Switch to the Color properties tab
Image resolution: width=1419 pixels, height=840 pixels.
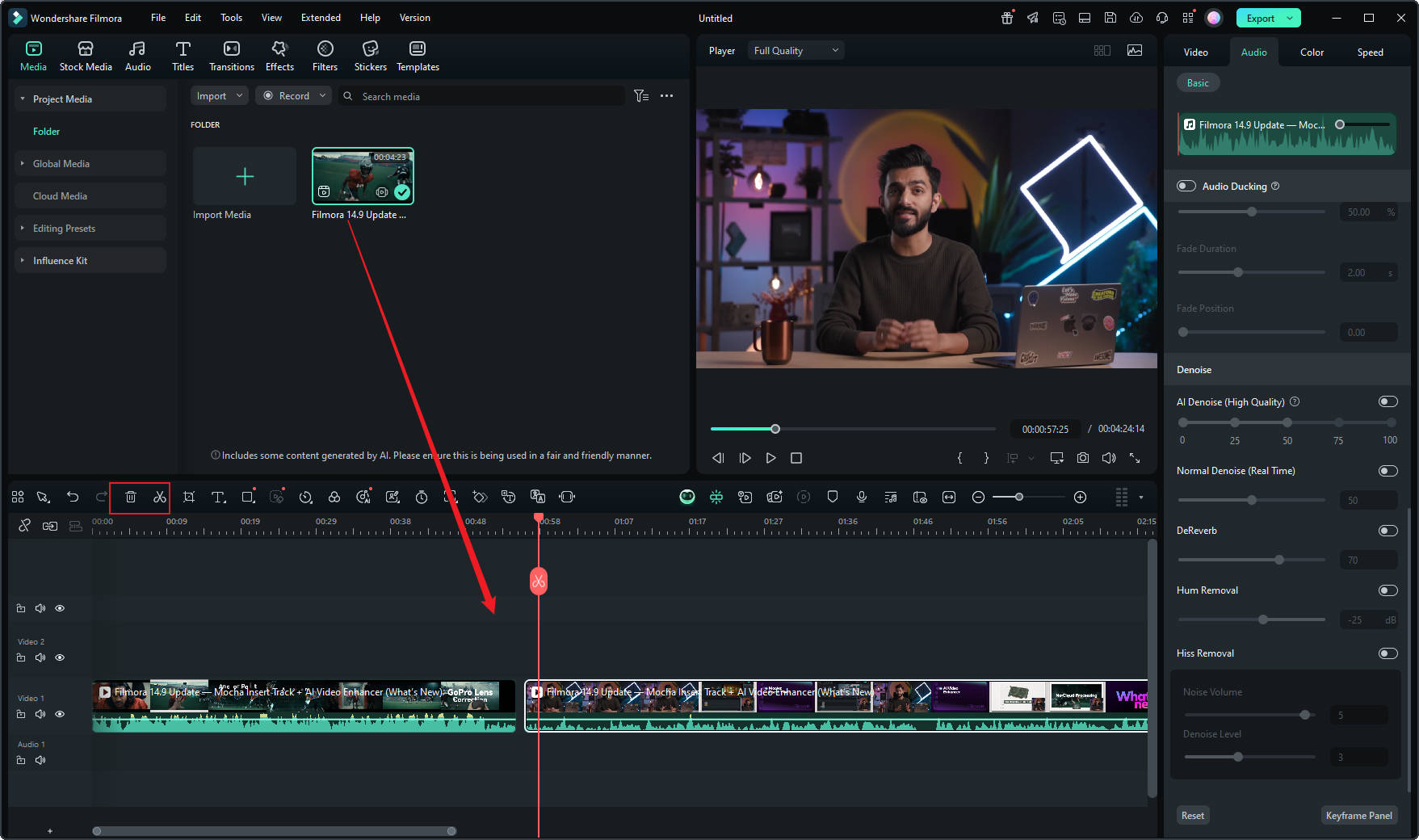pyautogui.click(x=1312, y=52)
